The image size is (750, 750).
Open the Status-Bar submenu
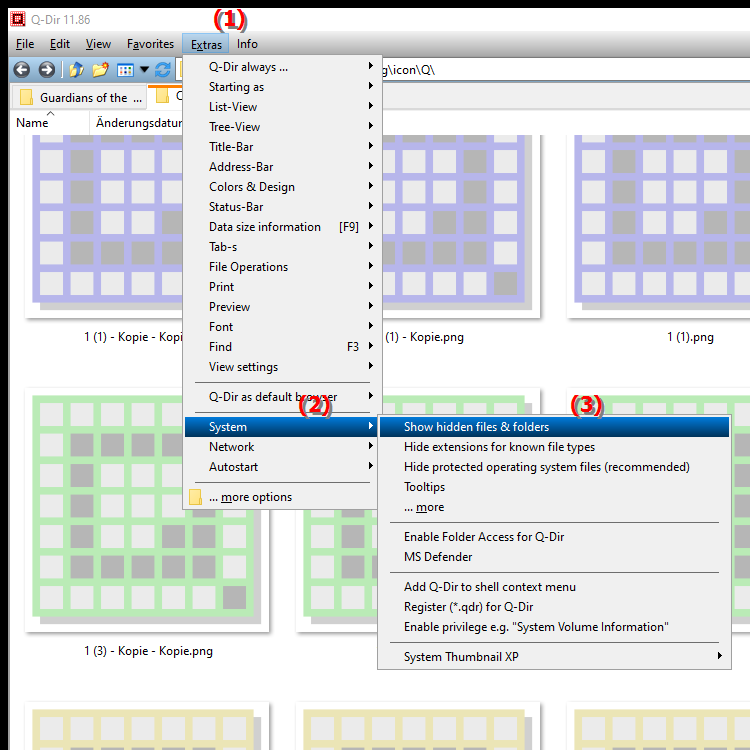(x=282, y=207)
